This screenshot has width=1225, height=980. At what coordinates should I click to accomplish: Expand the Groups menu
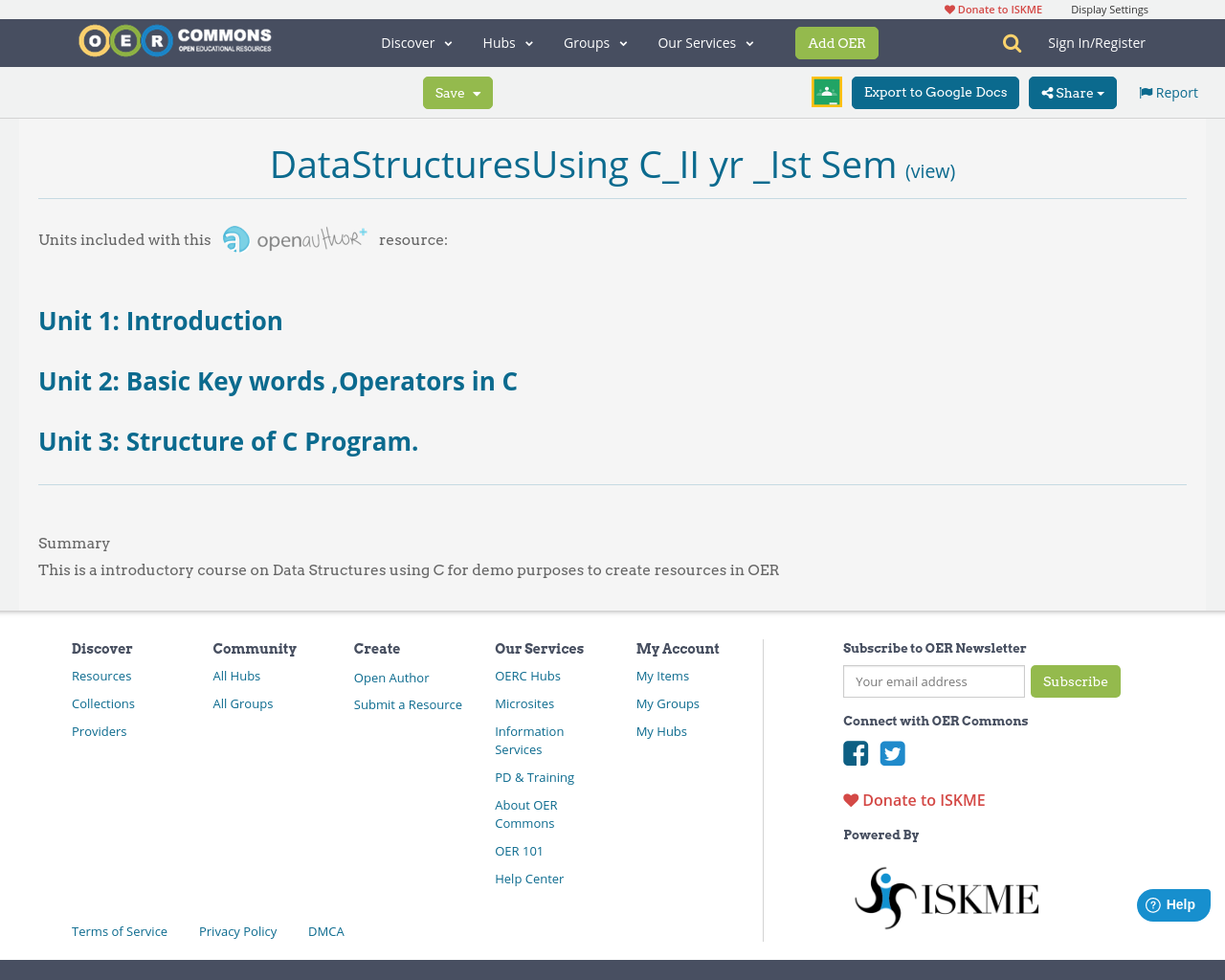tap(595, 43)
